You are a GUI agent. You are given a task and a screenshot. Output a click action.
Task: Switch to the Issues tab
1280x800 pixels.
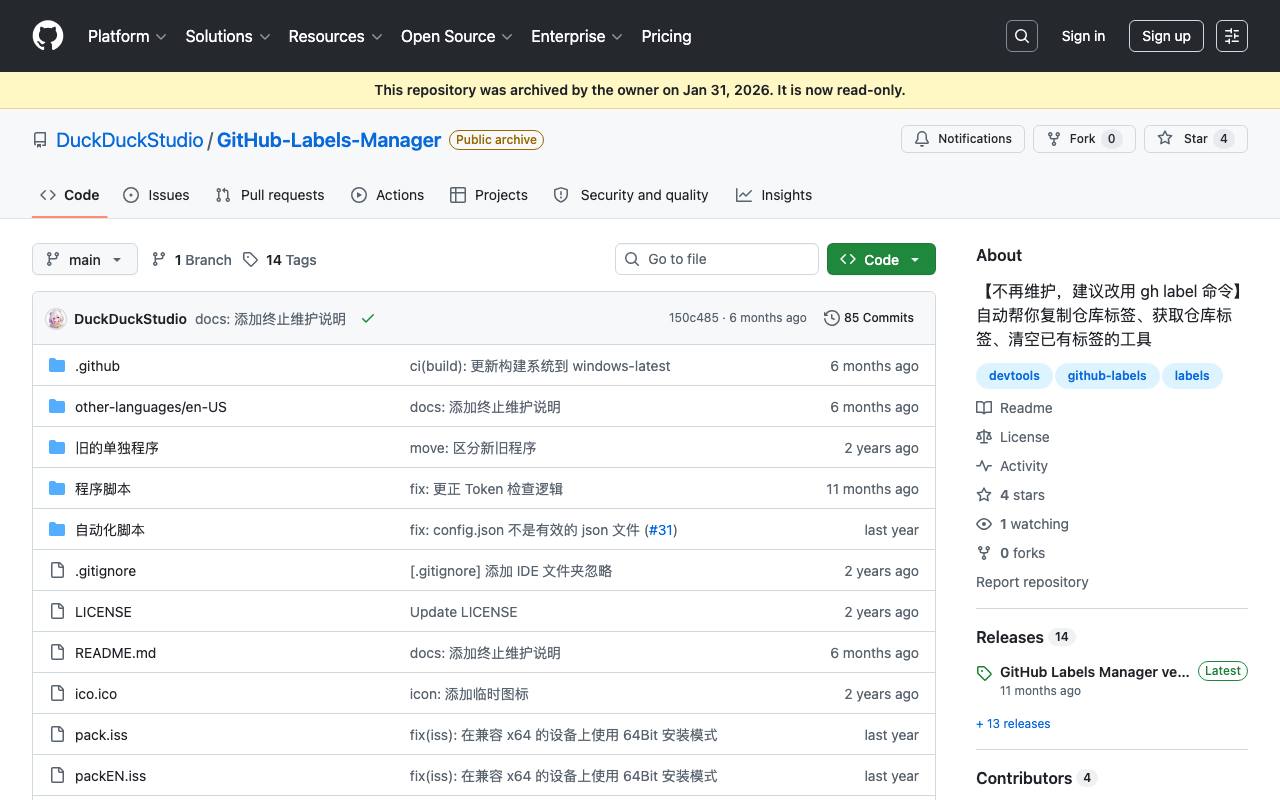156,195
